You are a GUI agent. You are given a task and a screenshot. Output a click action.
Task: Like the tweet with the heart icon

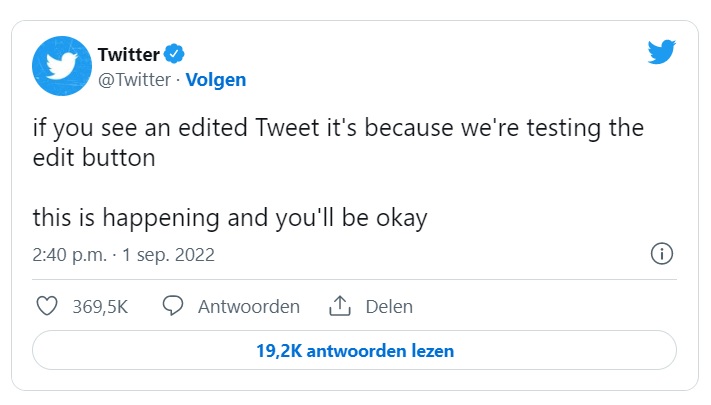(x=46, y=306)
